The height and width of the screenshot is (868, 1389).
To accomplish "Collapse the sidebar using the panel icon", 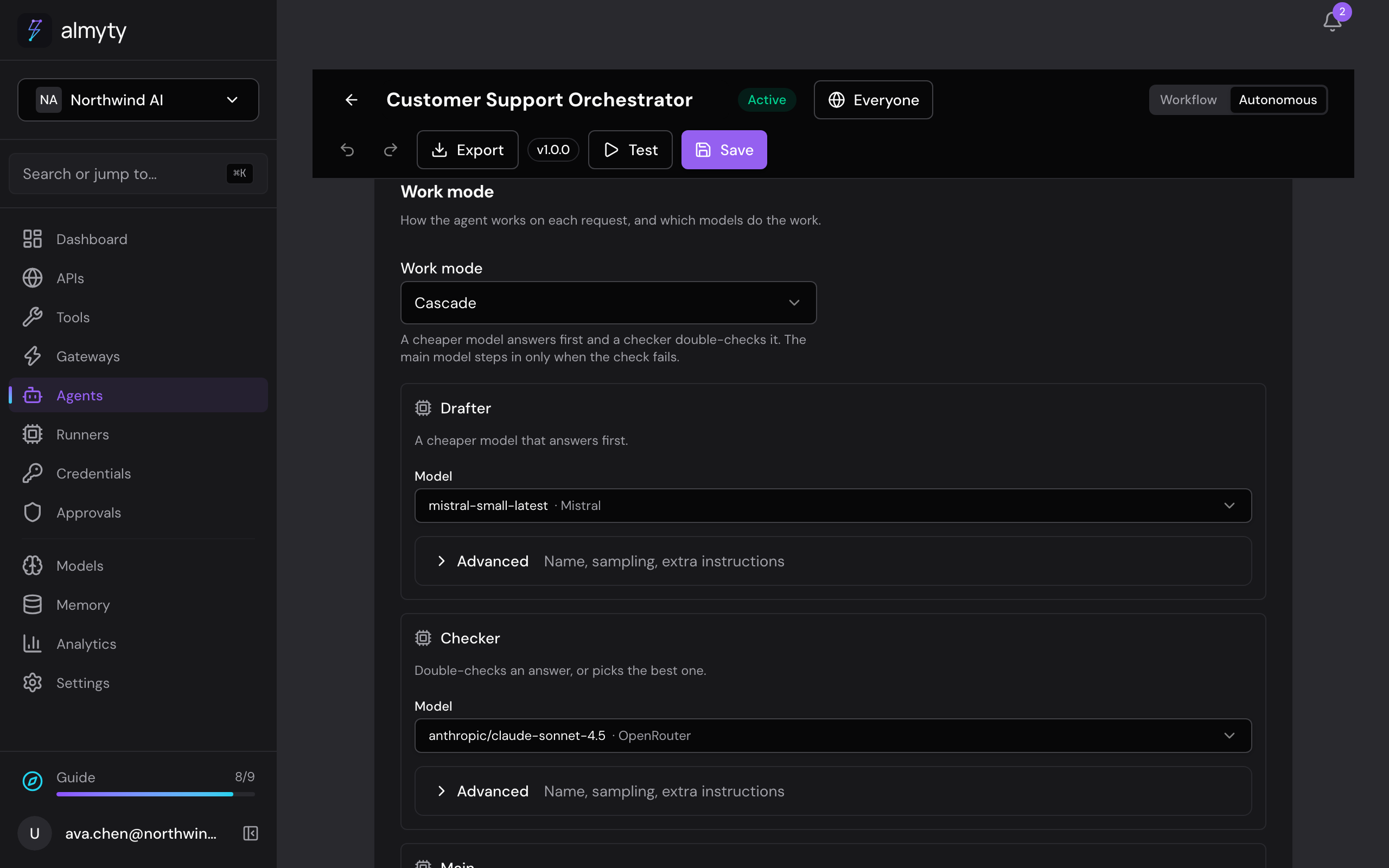I will [251, 833].
